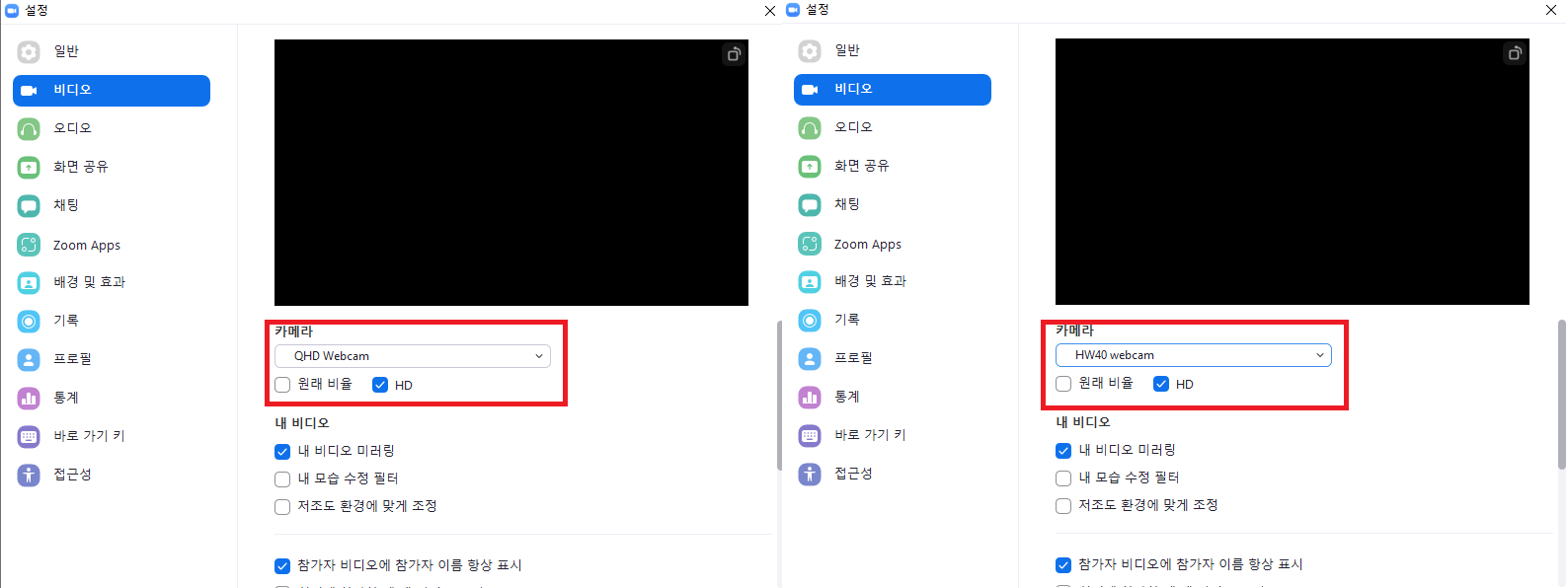Click the 배경 및 효과 icon in the left window

click(x=29, y=282)
